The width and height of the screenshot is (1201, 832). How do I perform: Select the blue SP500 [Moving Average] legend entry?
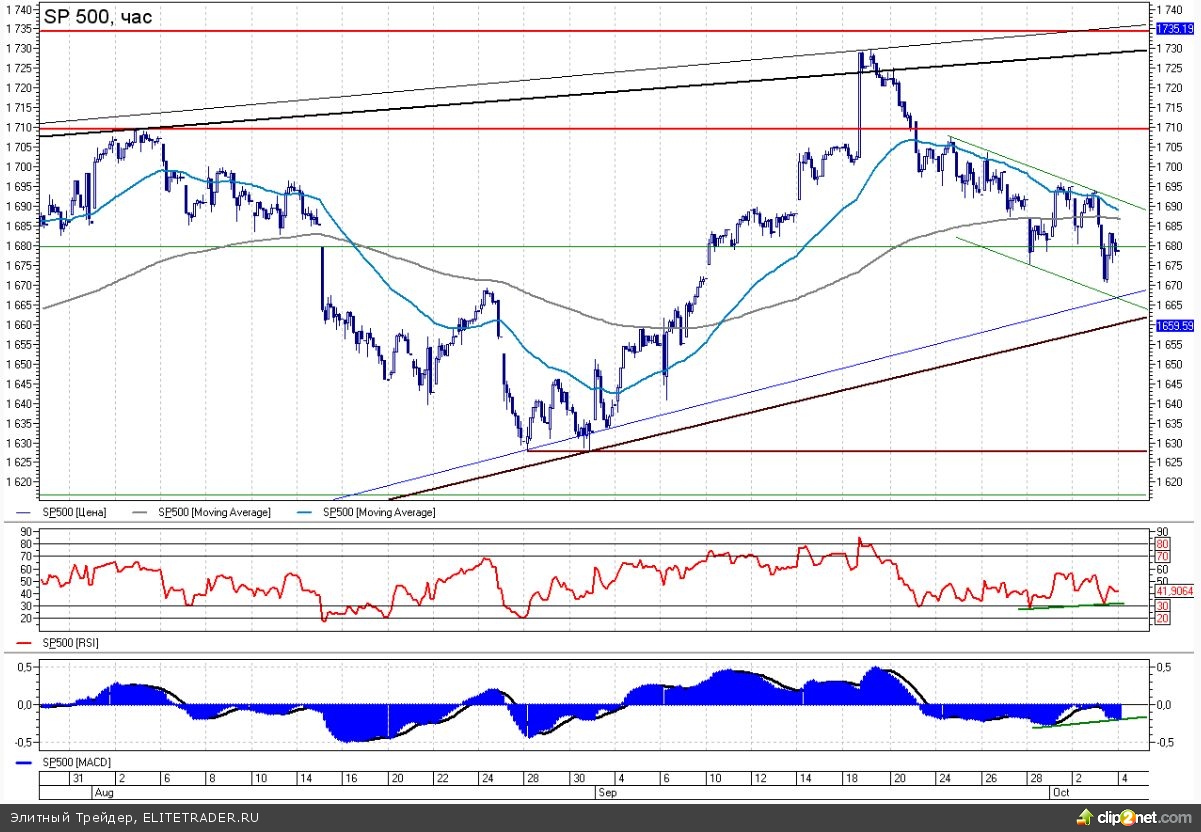pyautogui.click(x=379, y=512)
